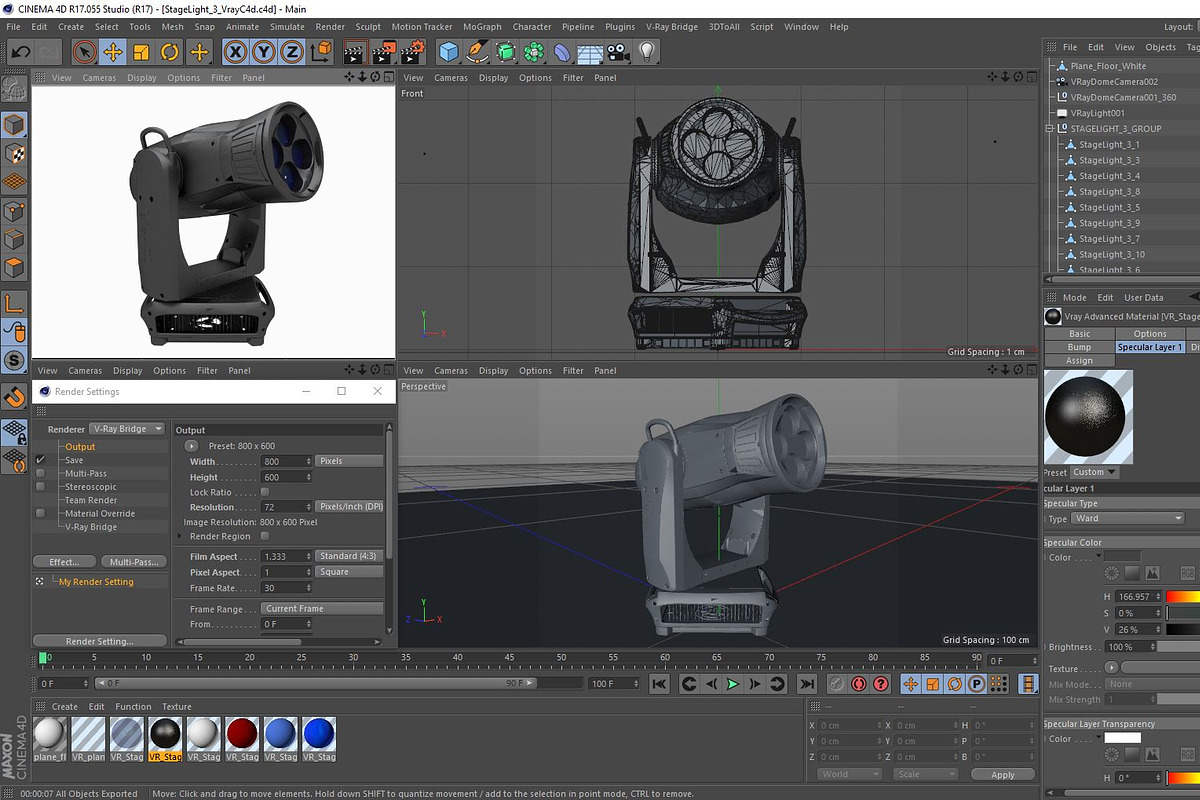Toggle Render Region checkbox
Image resolution: width=1200 pixels, height=800 pixels.
click(x=265, y=536)
